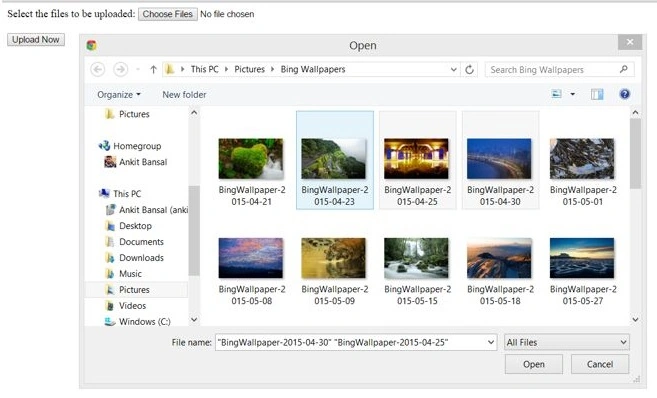Select BingWallpaper-2015-04-23 thumbnail
Image resolution: width=657 pixels, height=398 pixels.
pos(334,160)
